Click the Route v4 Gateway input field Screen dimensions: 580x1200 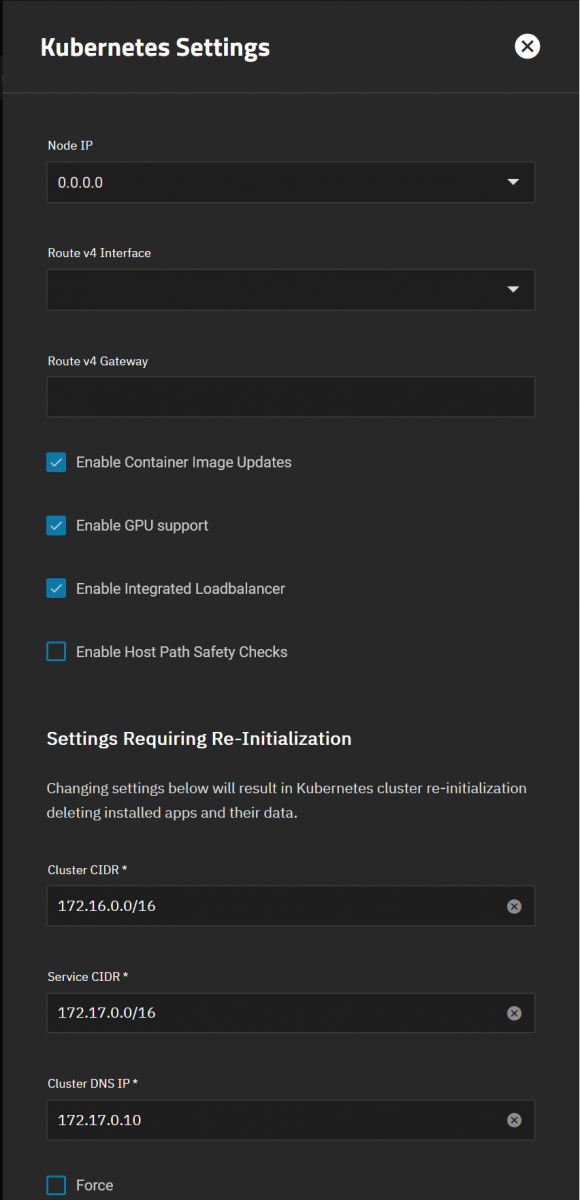pos(291,397)
